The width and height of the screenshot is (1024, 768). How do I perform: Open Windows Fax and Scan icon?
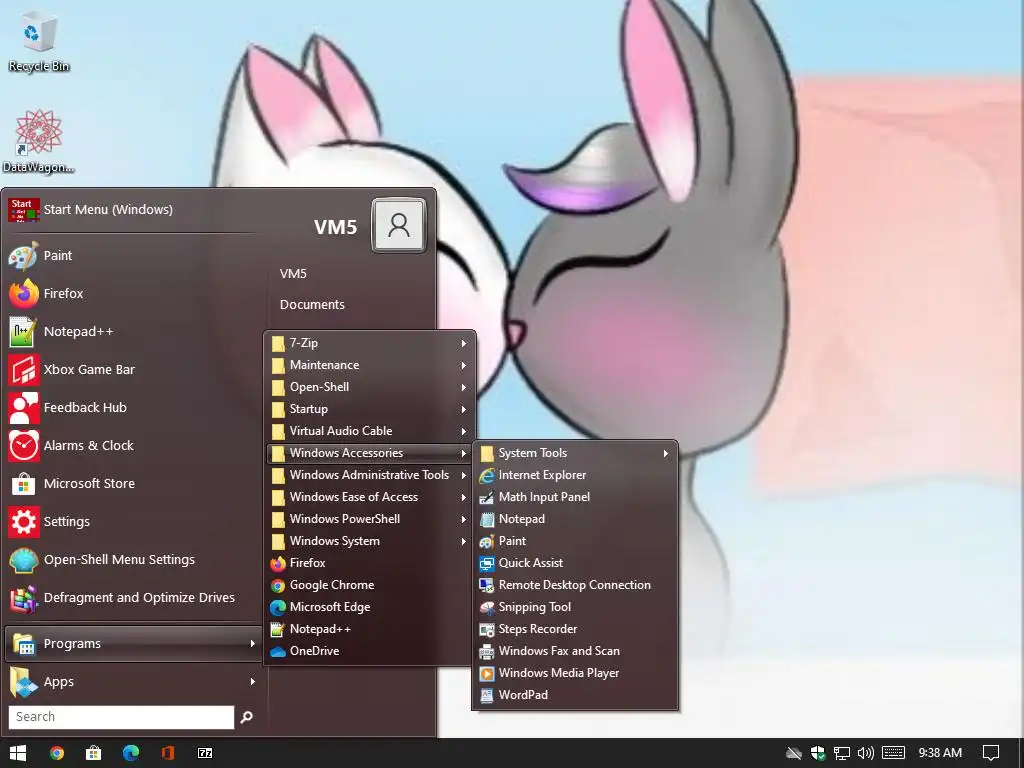(x=487, y=651)
